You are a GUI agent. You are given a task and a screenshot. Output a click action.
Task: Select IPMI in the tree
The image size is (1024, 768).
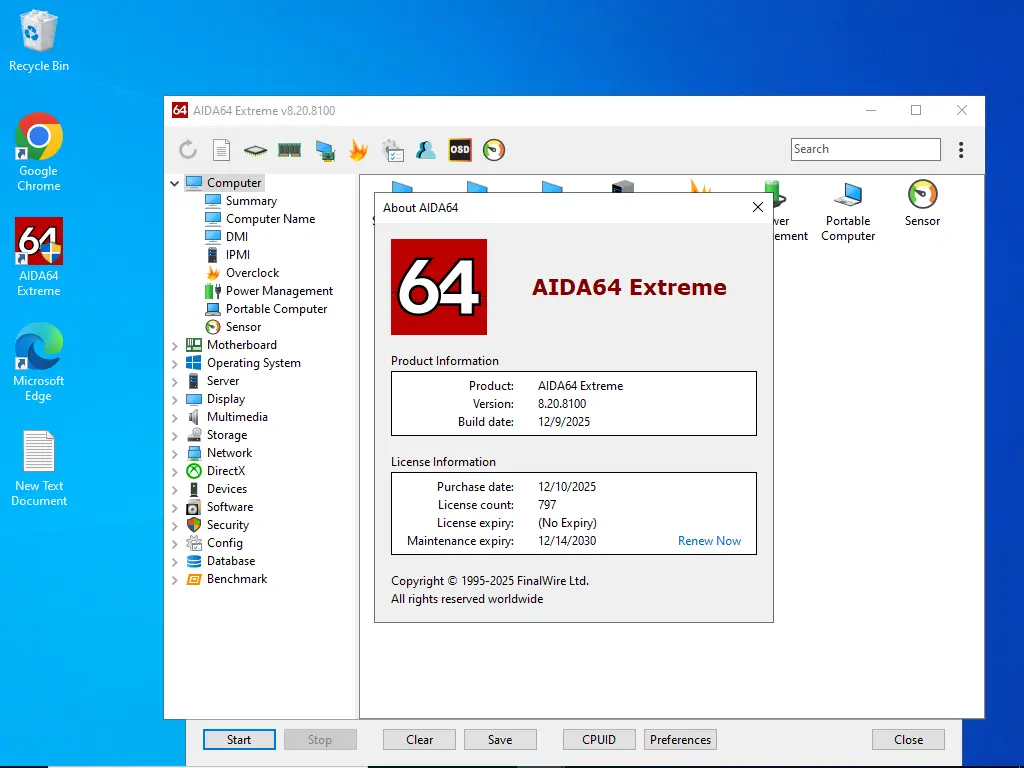point(238,255)
